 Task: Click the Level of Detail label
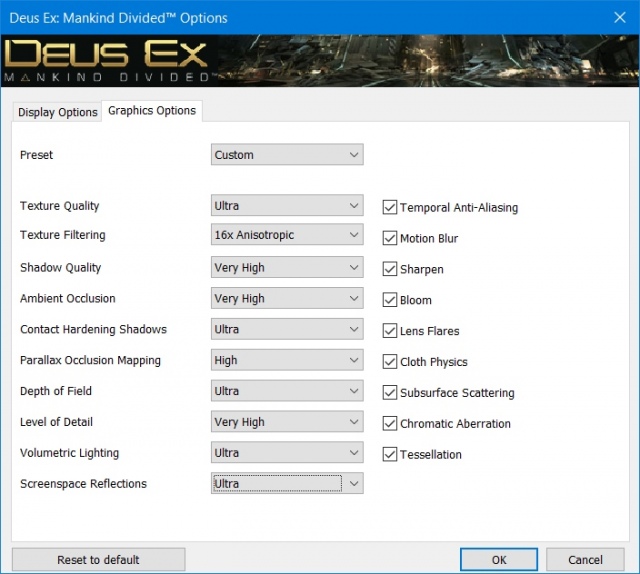tap(56, 422)
